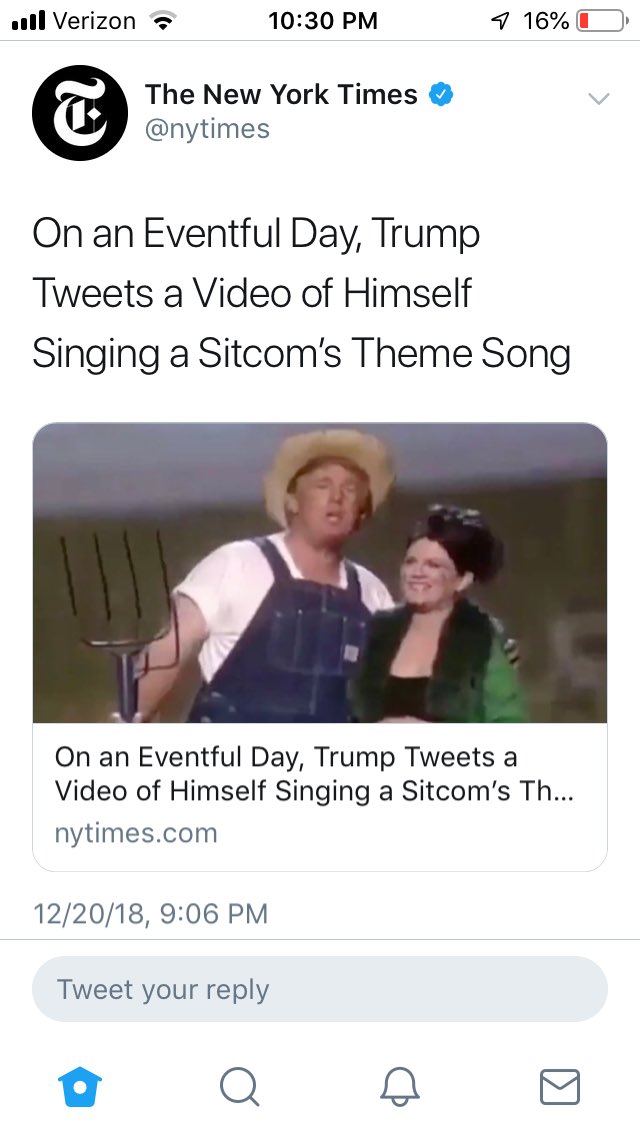Viewport: 640px width, 1136px height.
Task: Open the nytimes.com link domain
Action: point(136,833)
